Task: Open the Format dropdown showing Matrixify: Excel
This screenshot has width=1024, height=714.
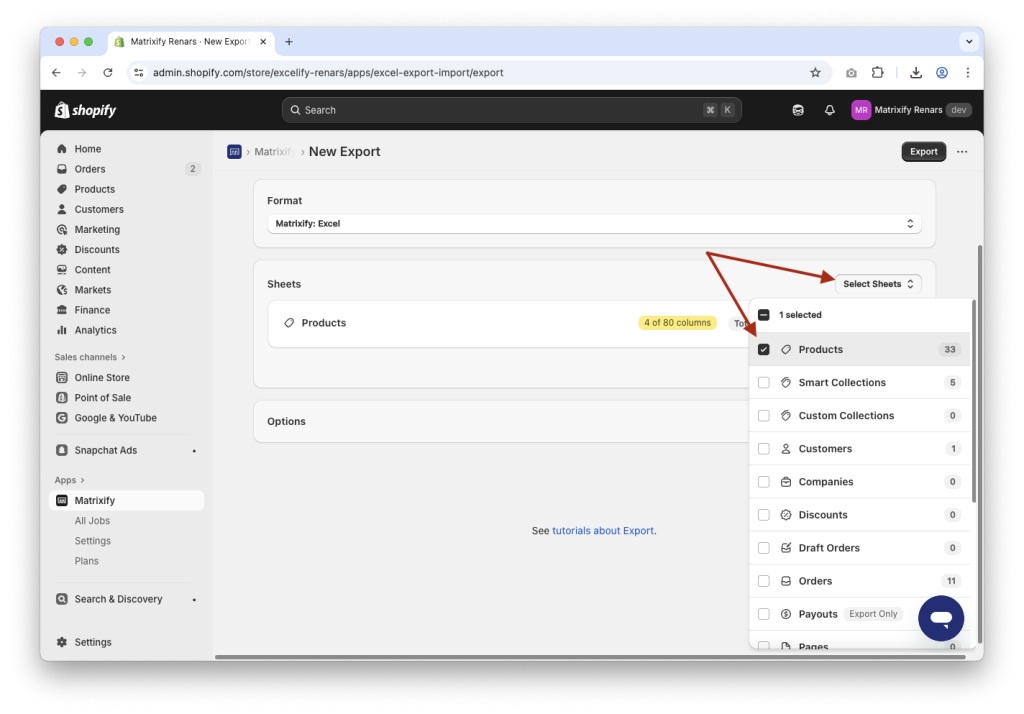Action: click(594, 223)
